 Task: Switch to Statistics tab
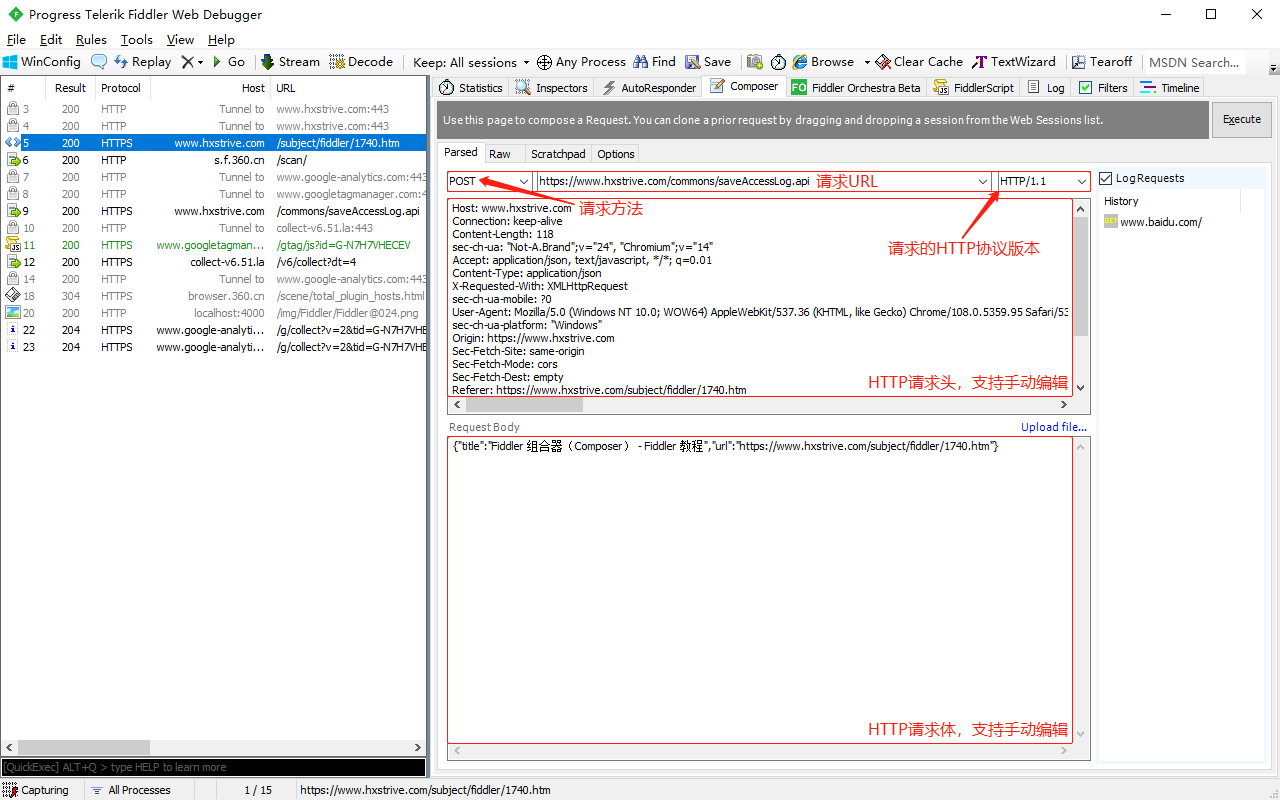[471, 88]
